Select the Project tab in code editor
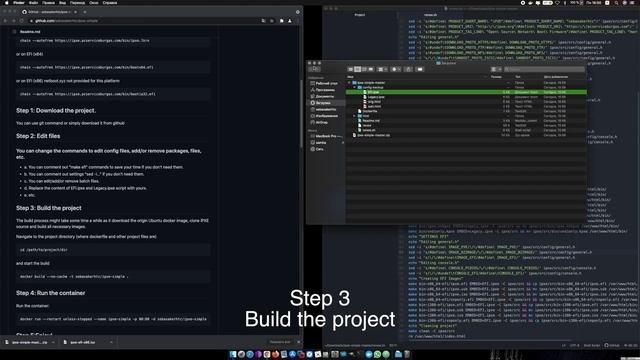This screenshot has width=640, height=360. click(x=360, y=15)
